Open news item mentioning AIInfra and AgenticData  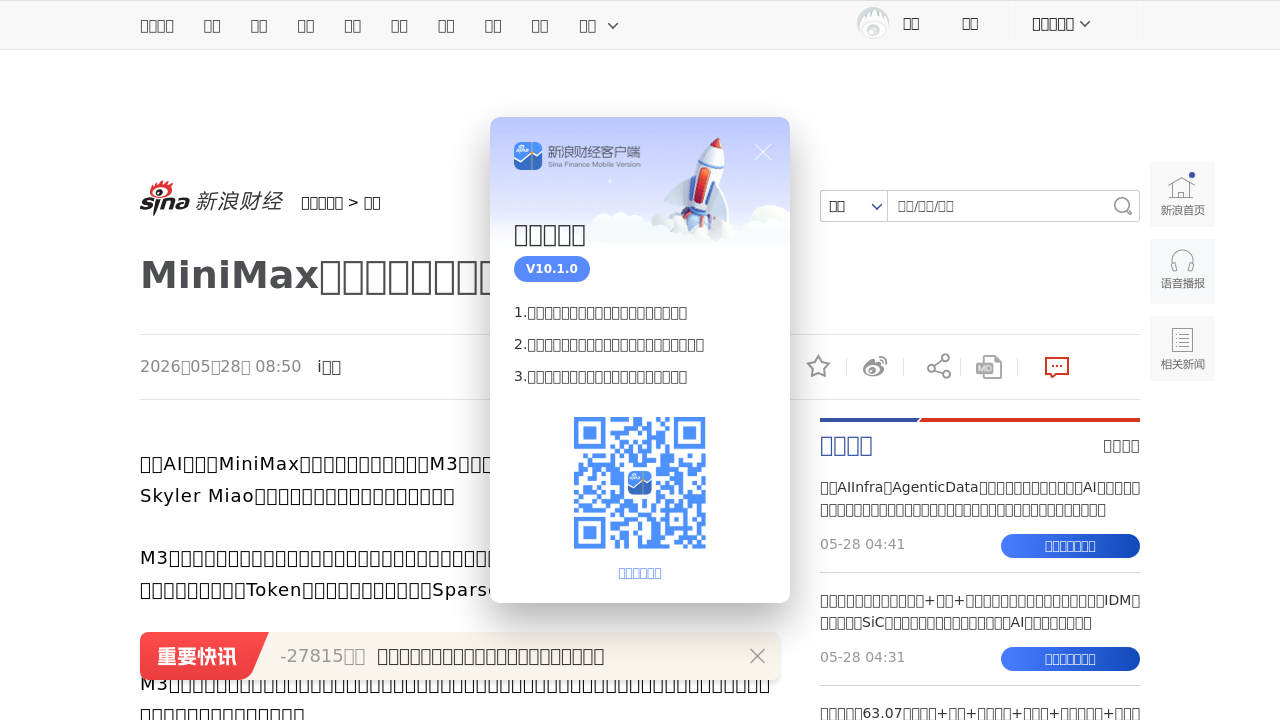pos(980,498)
